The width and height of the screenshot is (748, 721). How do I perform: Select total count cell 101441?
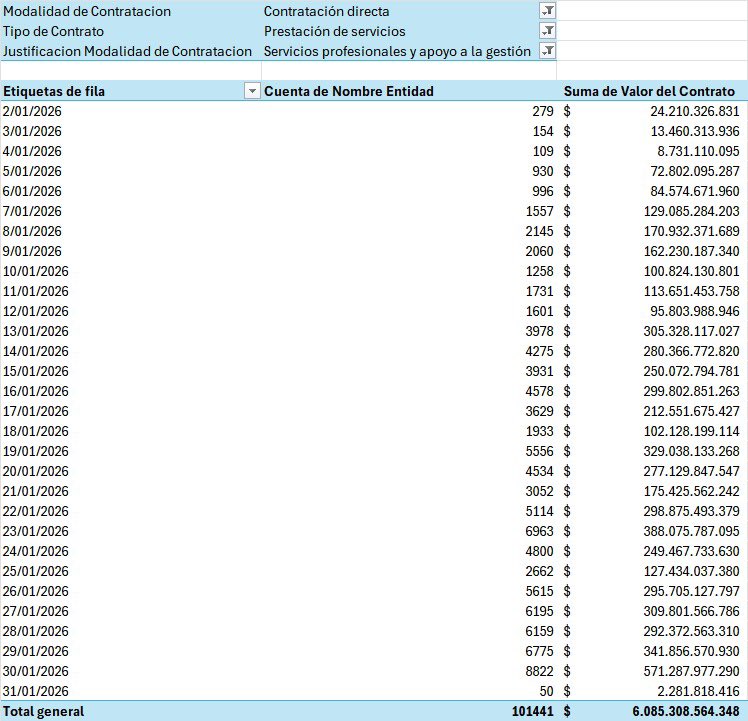[x=533, y=711]
